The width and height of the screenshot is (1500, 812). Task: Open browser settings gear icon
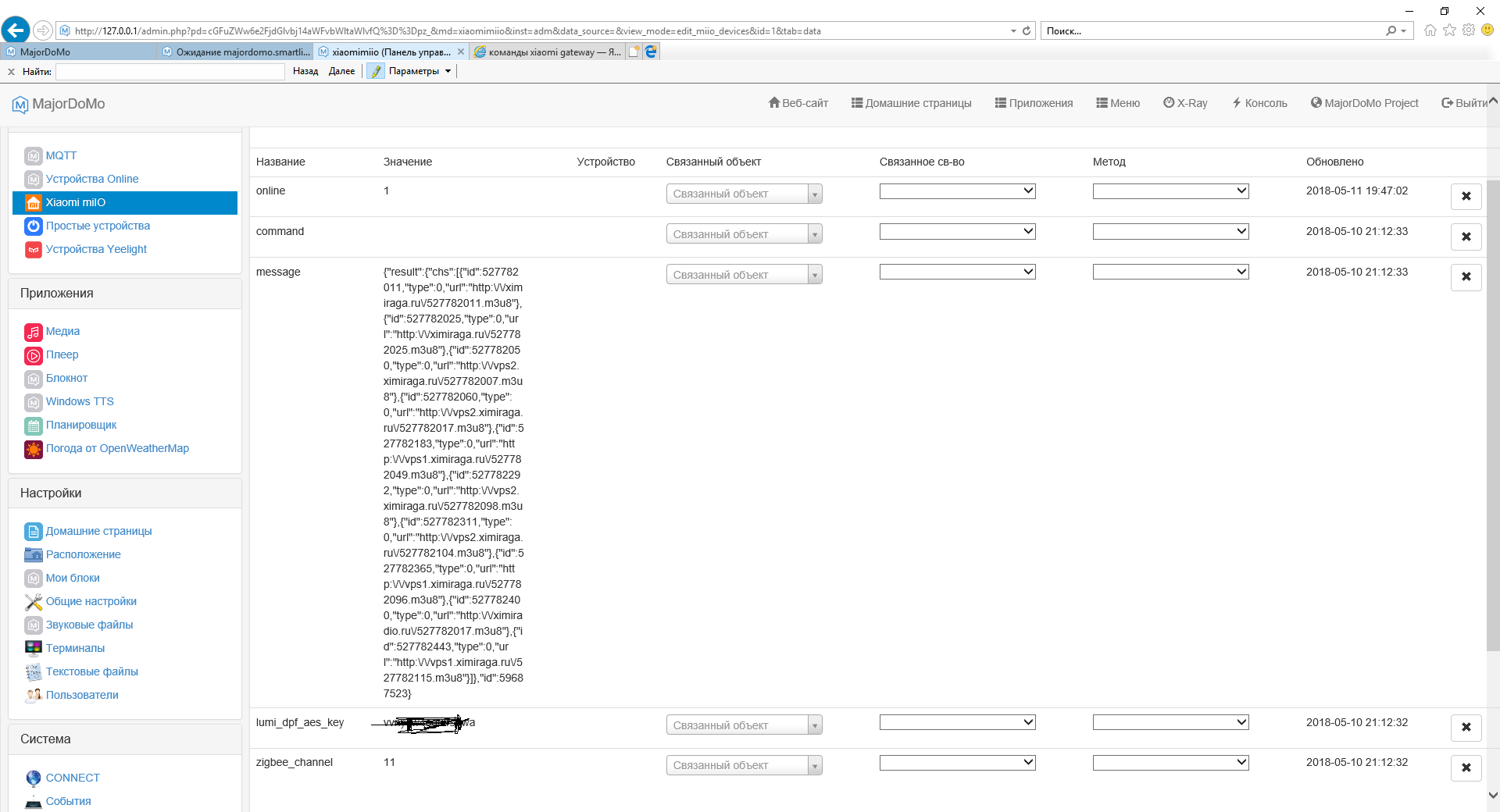pos(1469,30)
